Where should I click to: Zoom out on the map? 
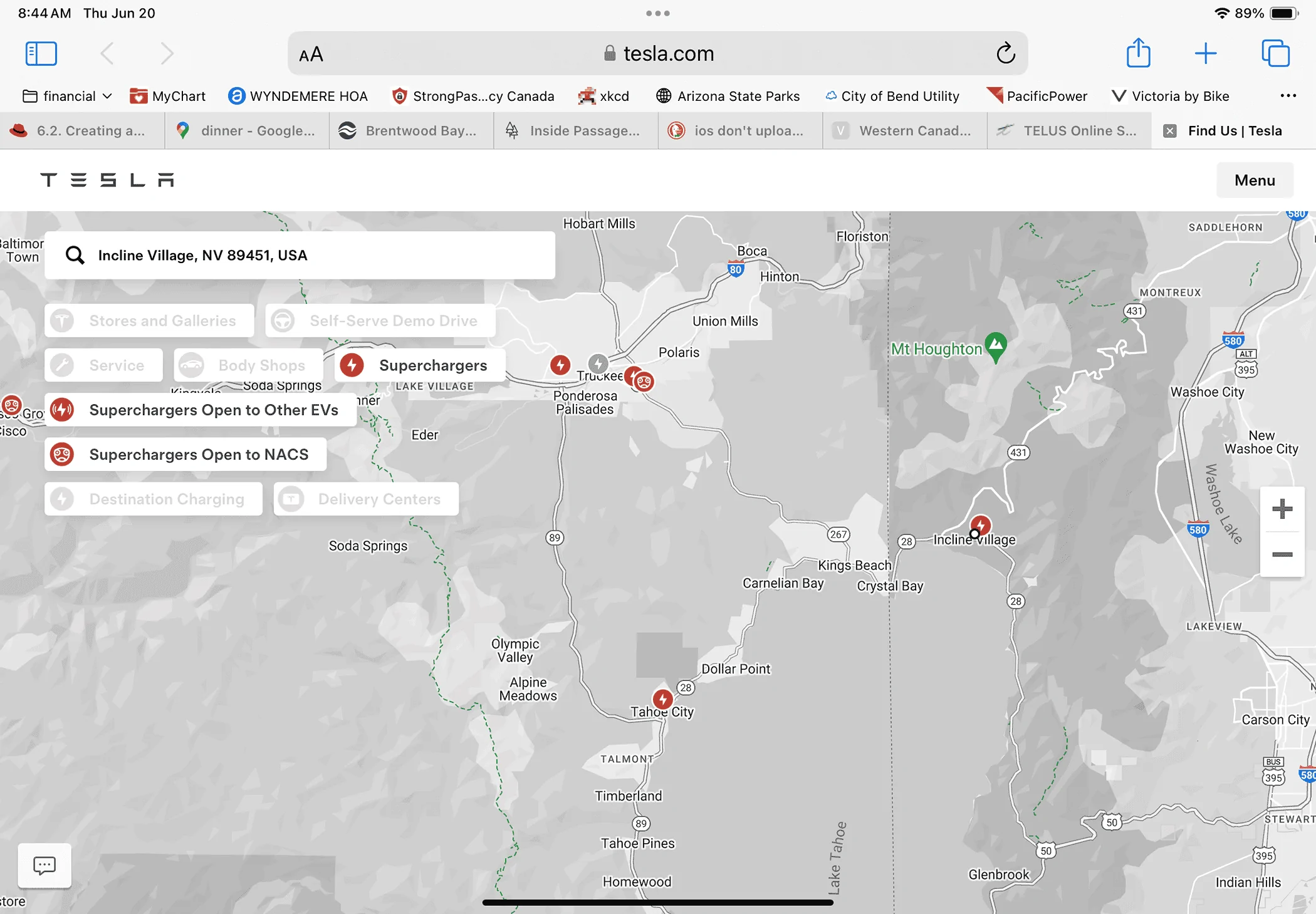[1282, 554]
